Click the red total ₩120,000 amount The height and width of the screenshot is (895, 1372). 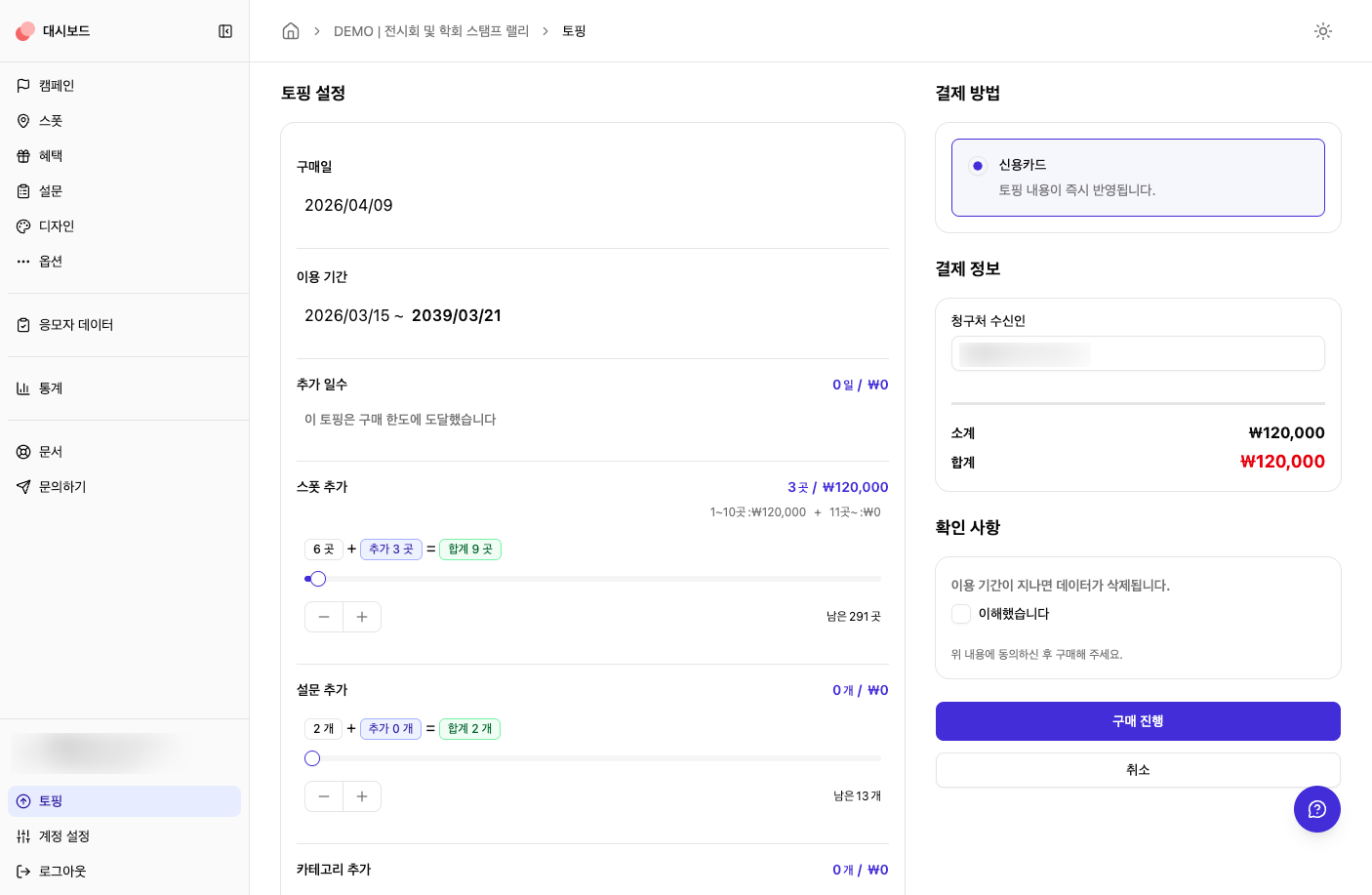(1282, 462)
